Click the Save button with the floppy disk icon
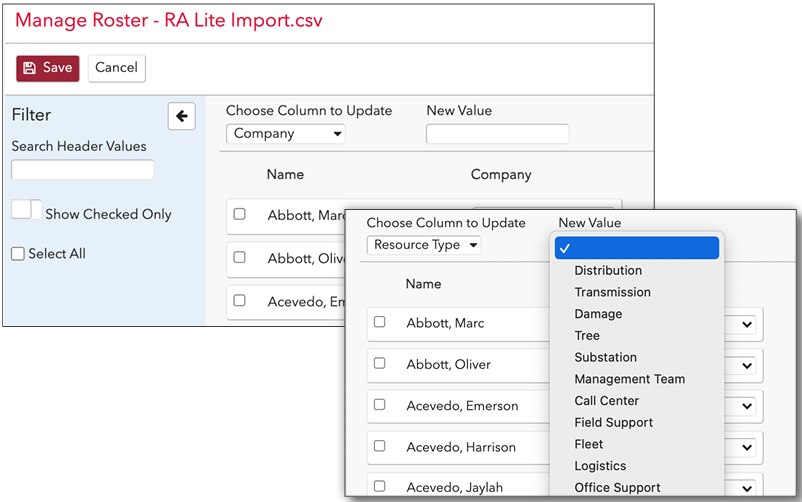The width and height of the screenshot is (802, 502). tap(48, 68)
